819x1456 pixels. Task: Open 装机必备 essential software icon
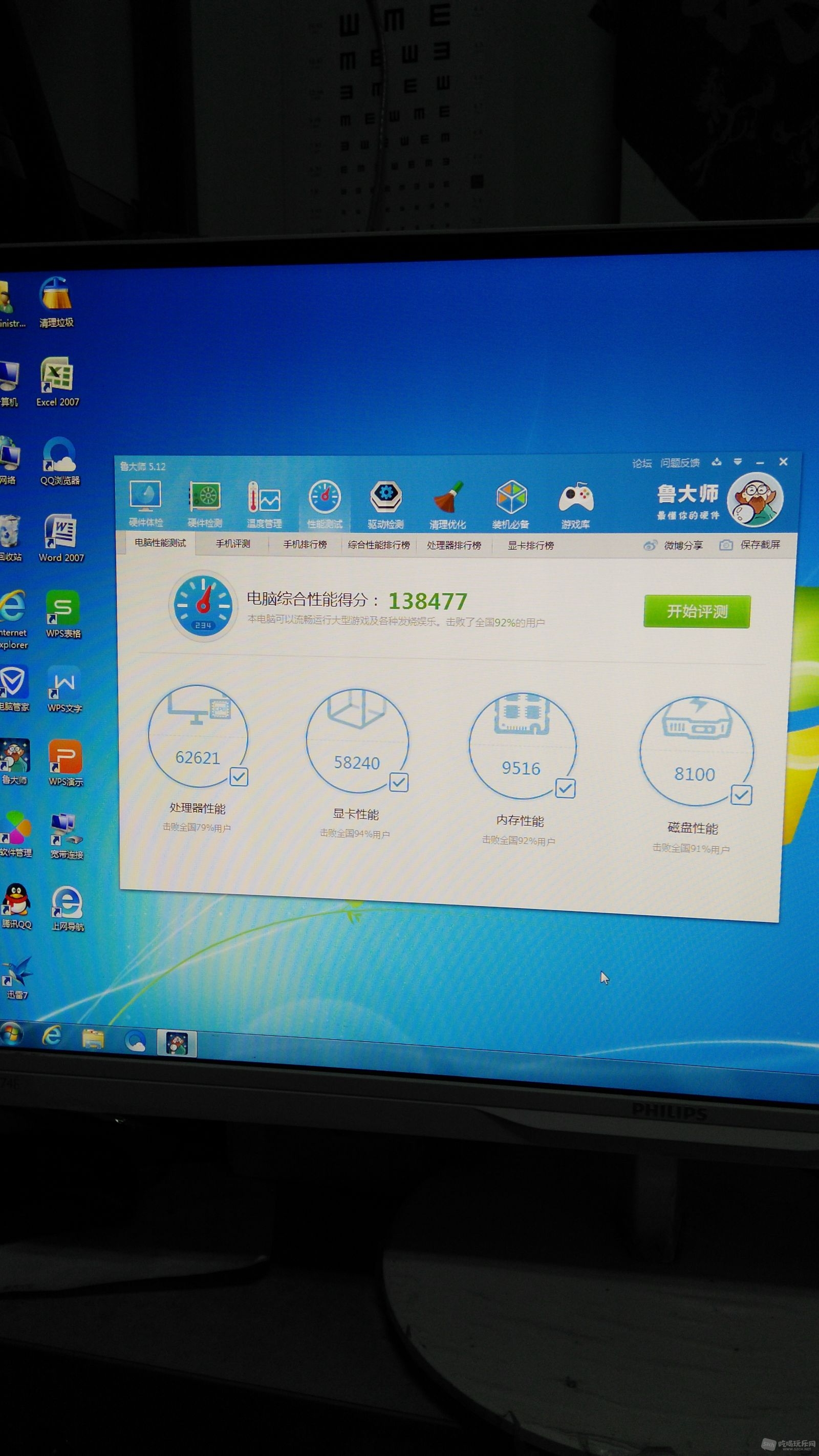tap(511, 505)
